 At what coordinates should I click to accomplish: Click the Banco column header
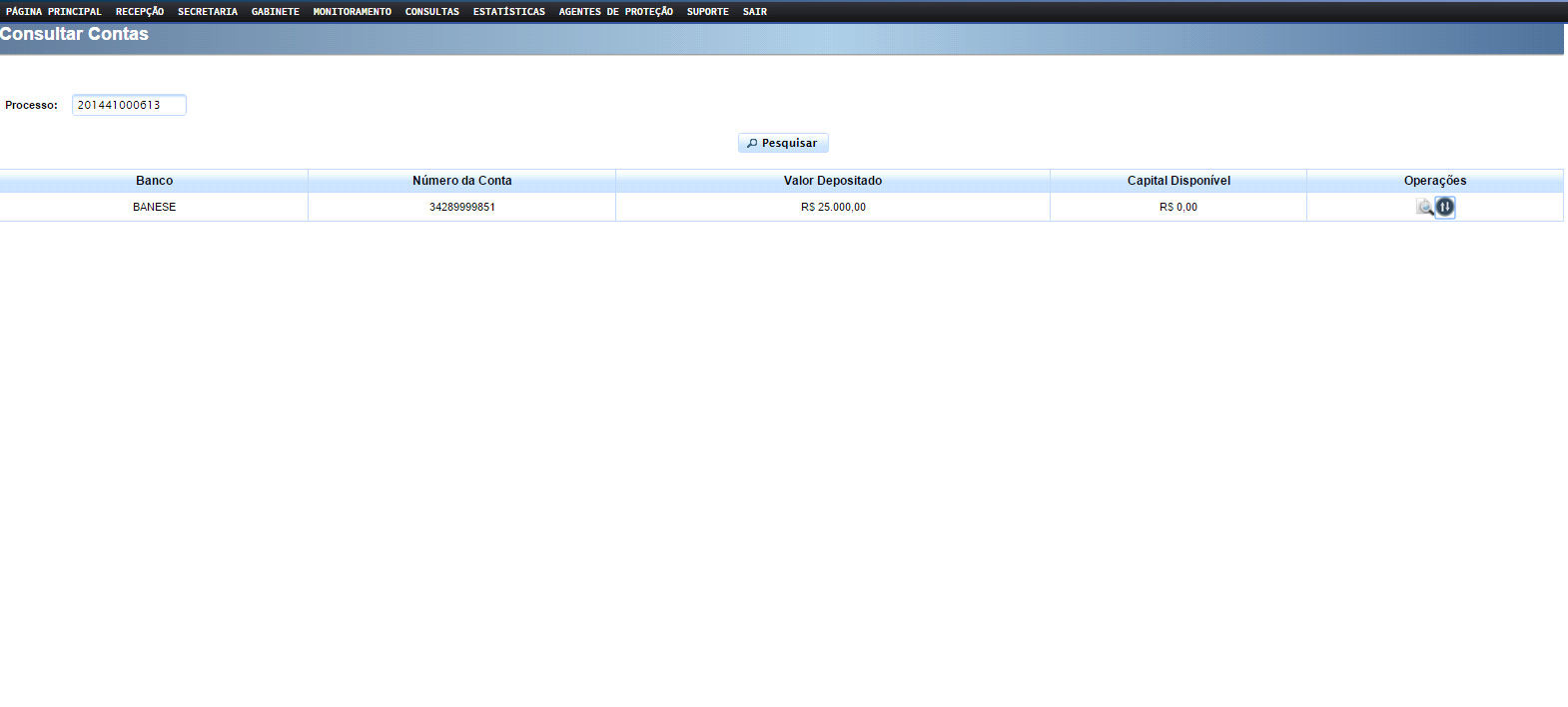coord(155,181)
